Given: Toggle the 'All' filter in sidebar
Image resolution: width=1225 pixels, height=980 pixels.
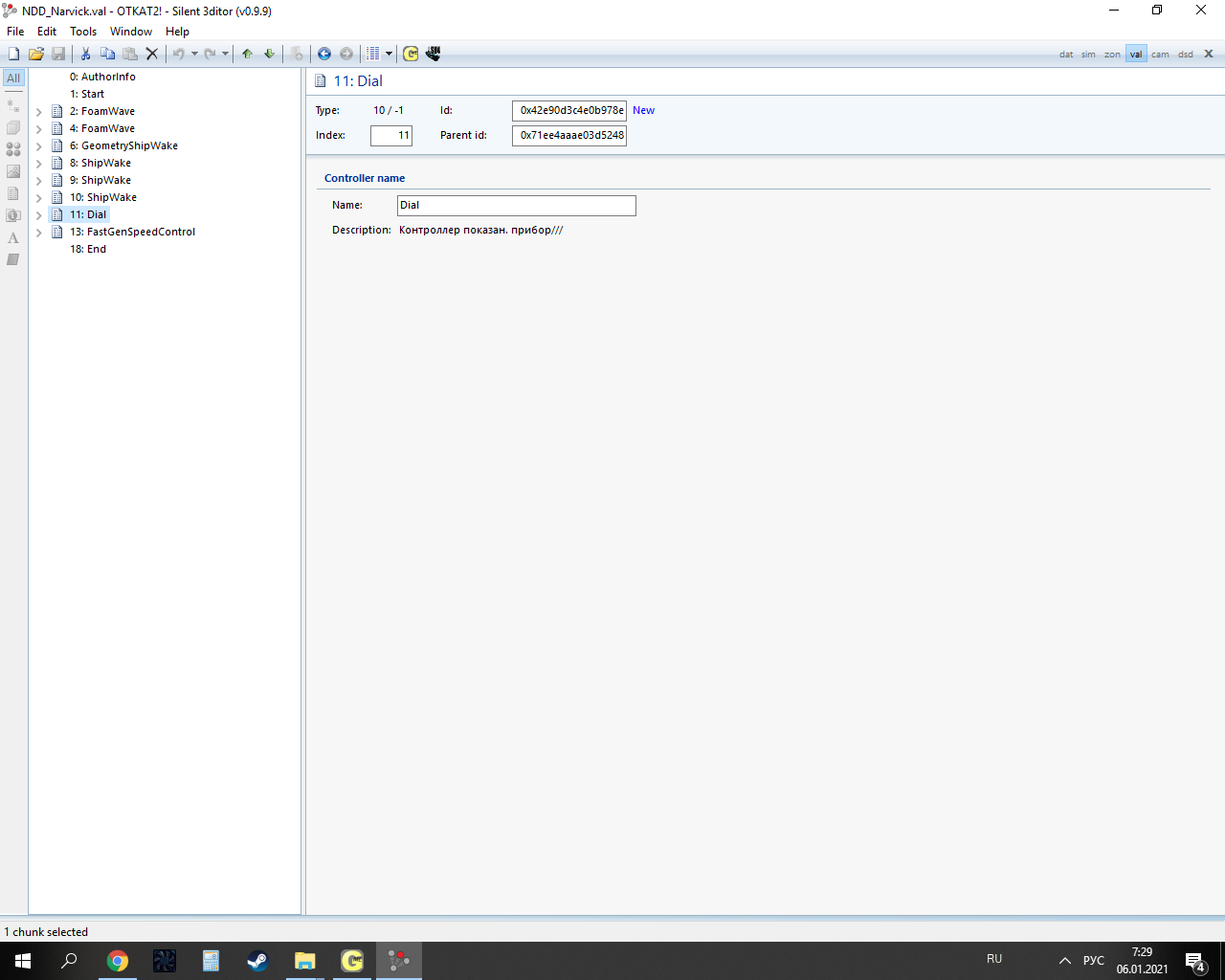Looking at the screenshot, I should pyautogui.click(x=13, y=78).
